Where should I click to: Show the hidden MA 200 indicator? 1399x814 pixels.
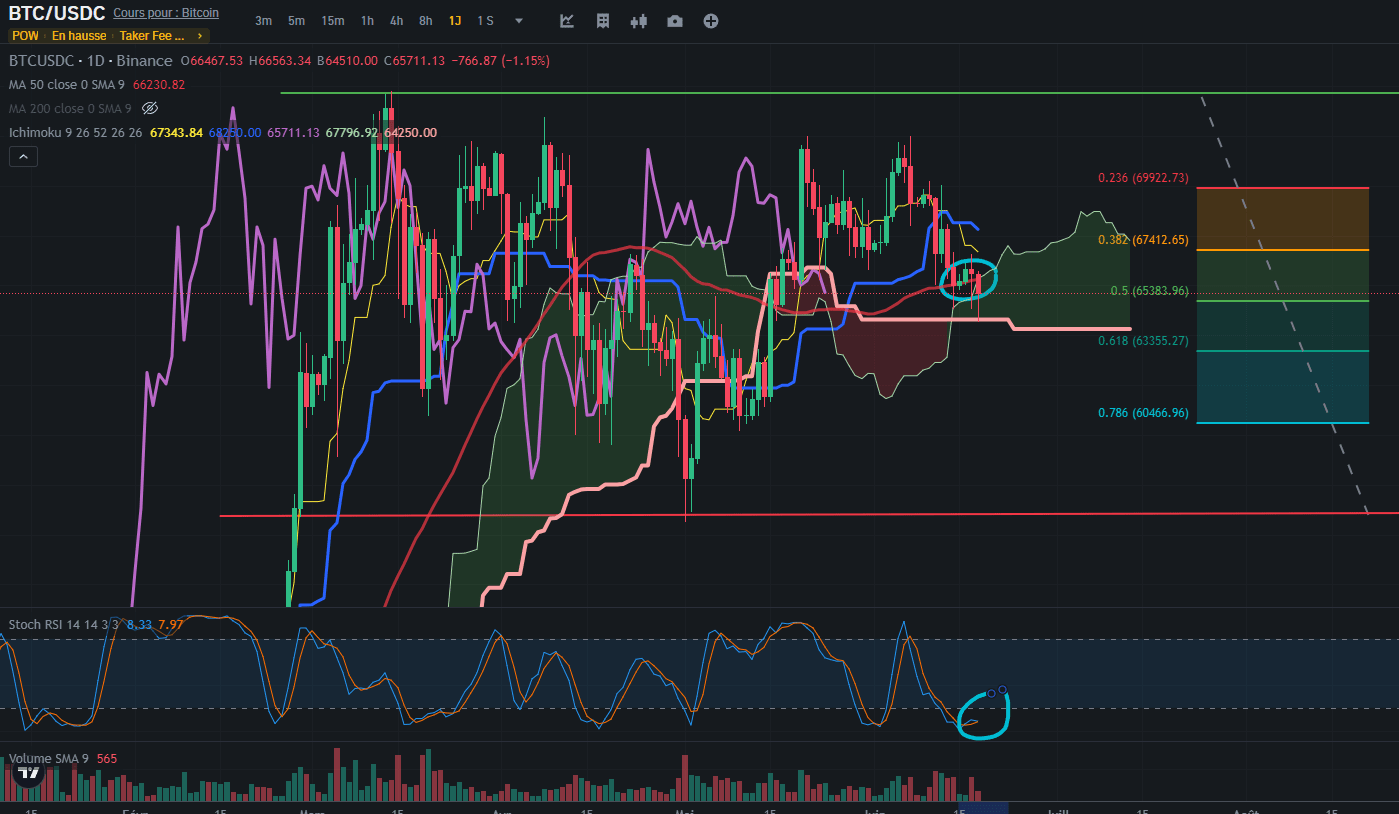point(150,108)
